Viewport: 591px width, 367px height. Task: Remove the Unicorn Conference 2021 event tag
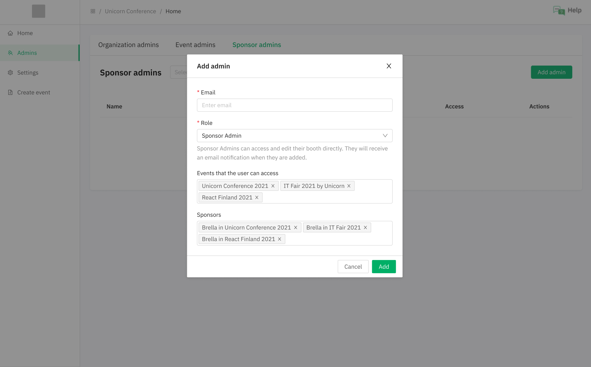pyautogui.click(x=273, y=186)
